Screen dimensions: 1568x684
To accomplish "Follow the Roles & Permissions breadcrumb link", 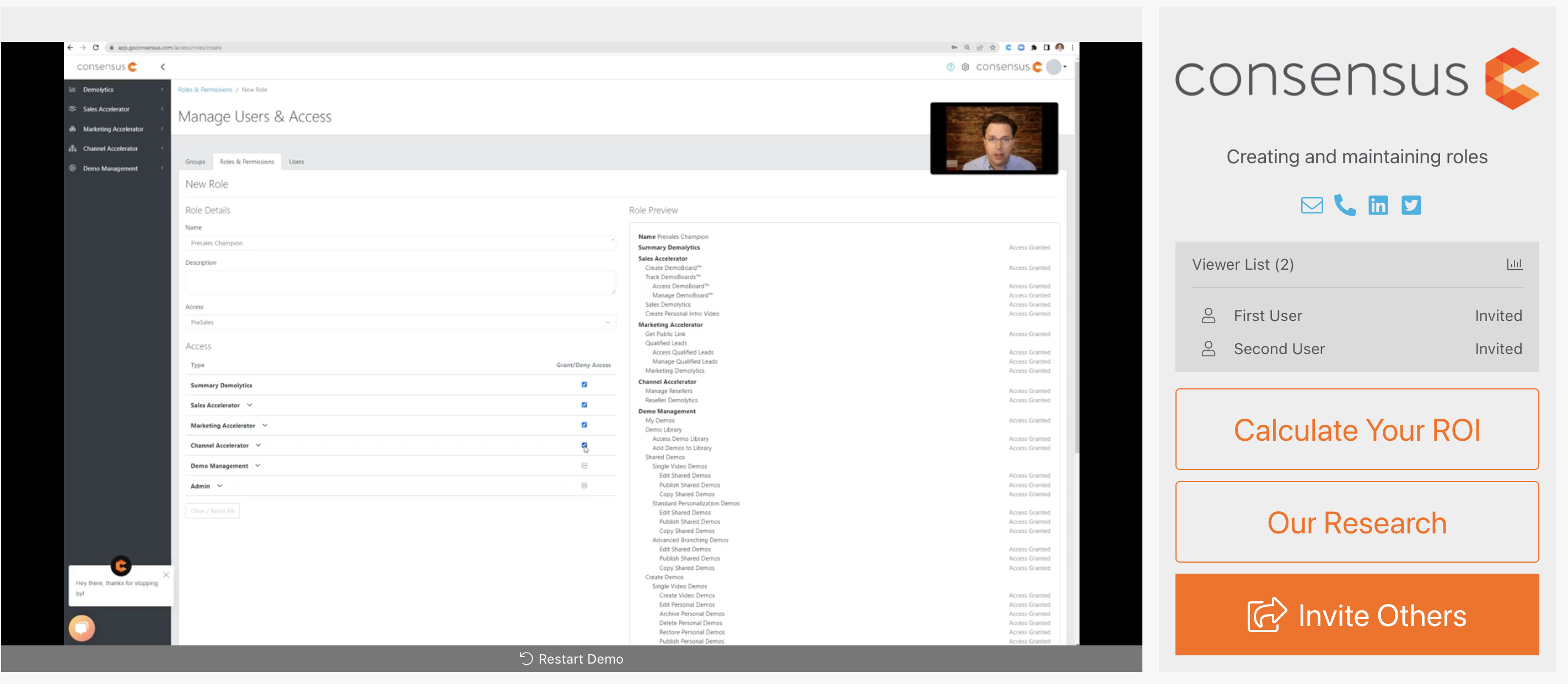I will 205,89.
